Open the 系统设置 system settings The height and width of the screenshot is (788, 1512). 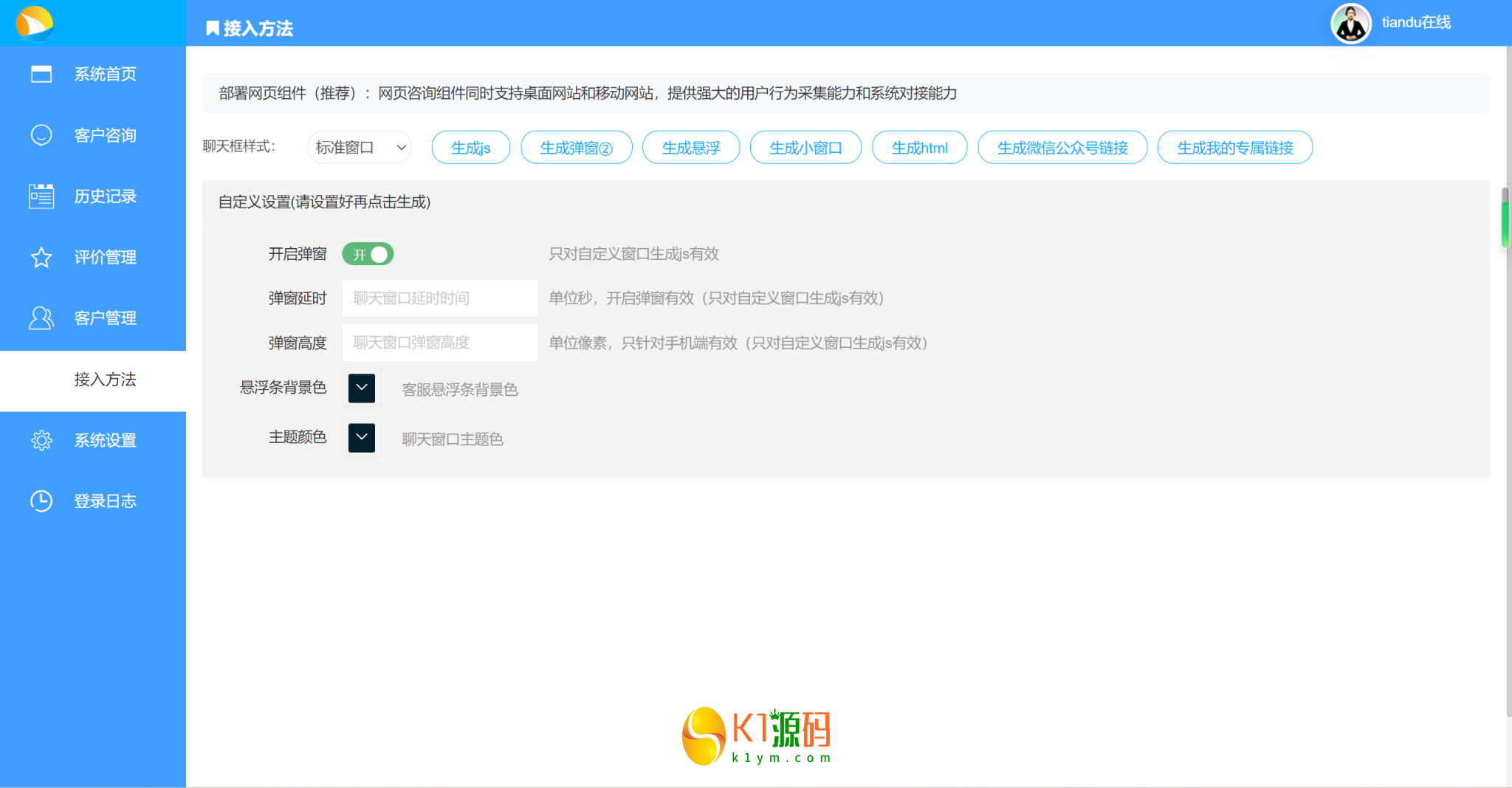pyautogui.click(x=103, y=440)
